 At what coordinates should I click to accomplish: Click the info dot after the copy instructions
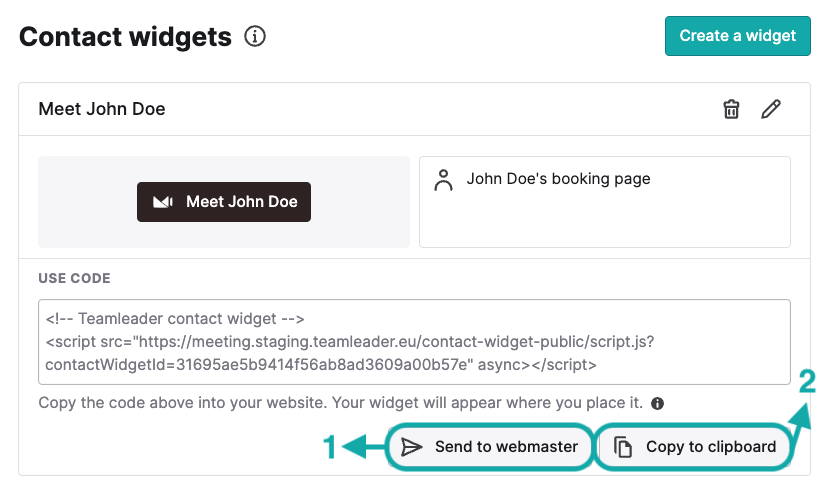[657, 404]
